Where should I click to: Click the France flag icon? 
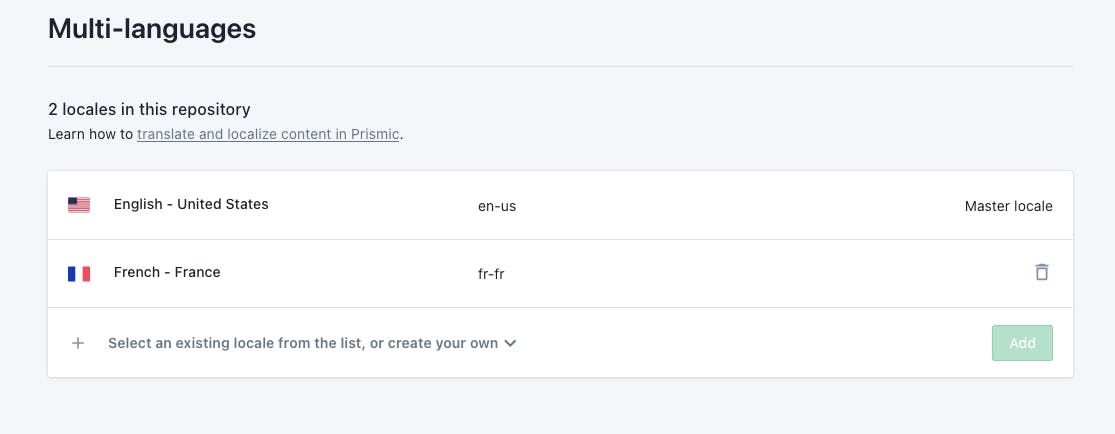pyautogui.click(x=79, y=273)
